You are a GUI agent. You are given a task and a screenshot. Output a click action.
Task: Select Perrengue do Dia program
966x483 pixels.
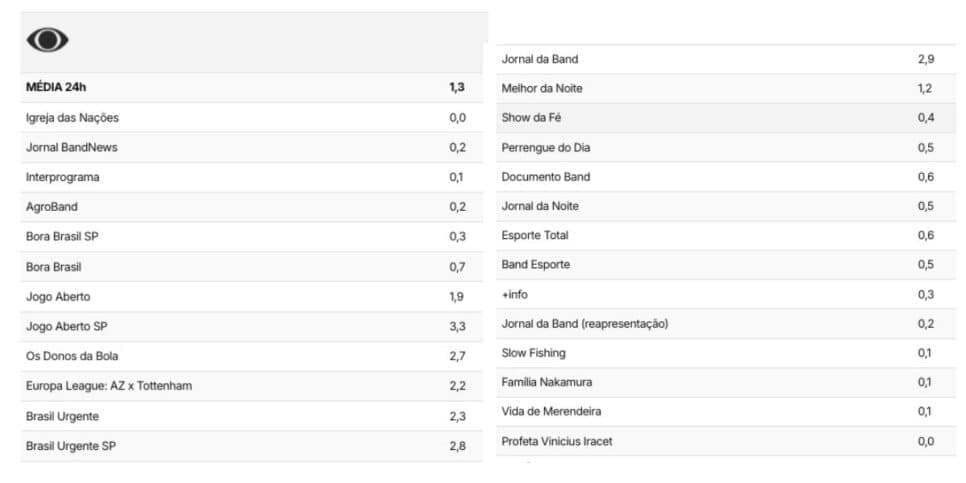[x=726, y=148]
